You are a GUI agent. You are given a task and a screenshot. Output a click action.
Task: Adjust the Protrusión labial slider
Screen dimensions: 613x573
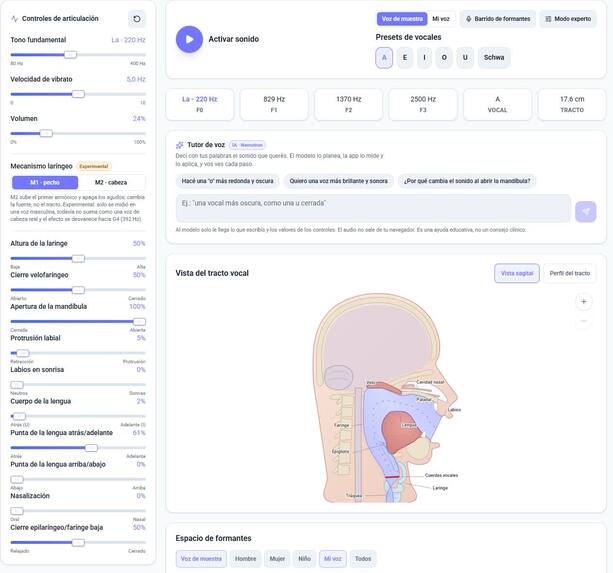tap(78, 353)
